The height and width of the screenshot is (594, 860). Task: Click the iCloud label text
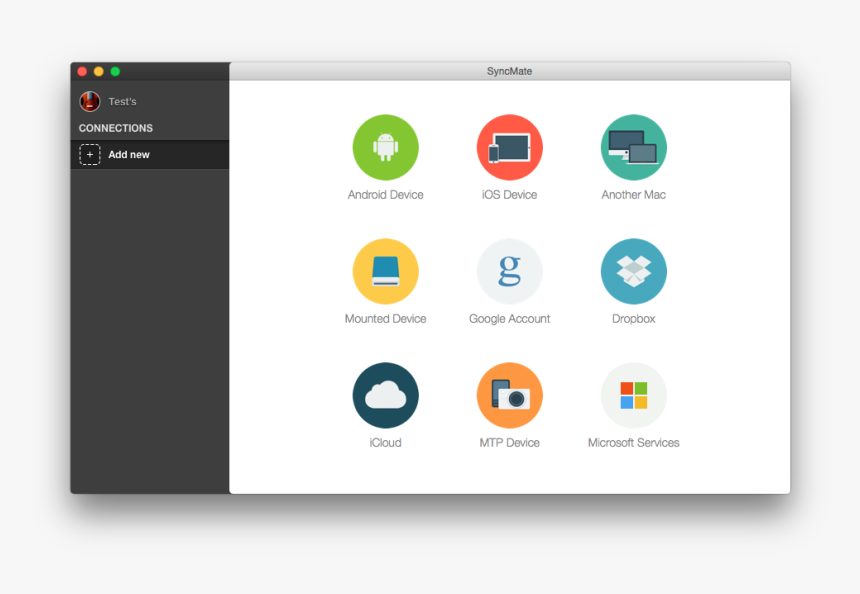(x=386, y=443)
